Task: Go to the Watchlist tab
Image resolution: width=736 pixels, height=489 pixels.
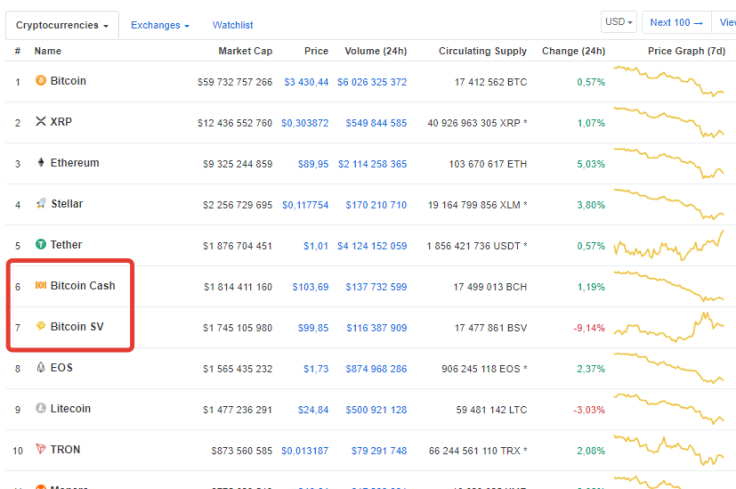Action: (x=233, y=25)
